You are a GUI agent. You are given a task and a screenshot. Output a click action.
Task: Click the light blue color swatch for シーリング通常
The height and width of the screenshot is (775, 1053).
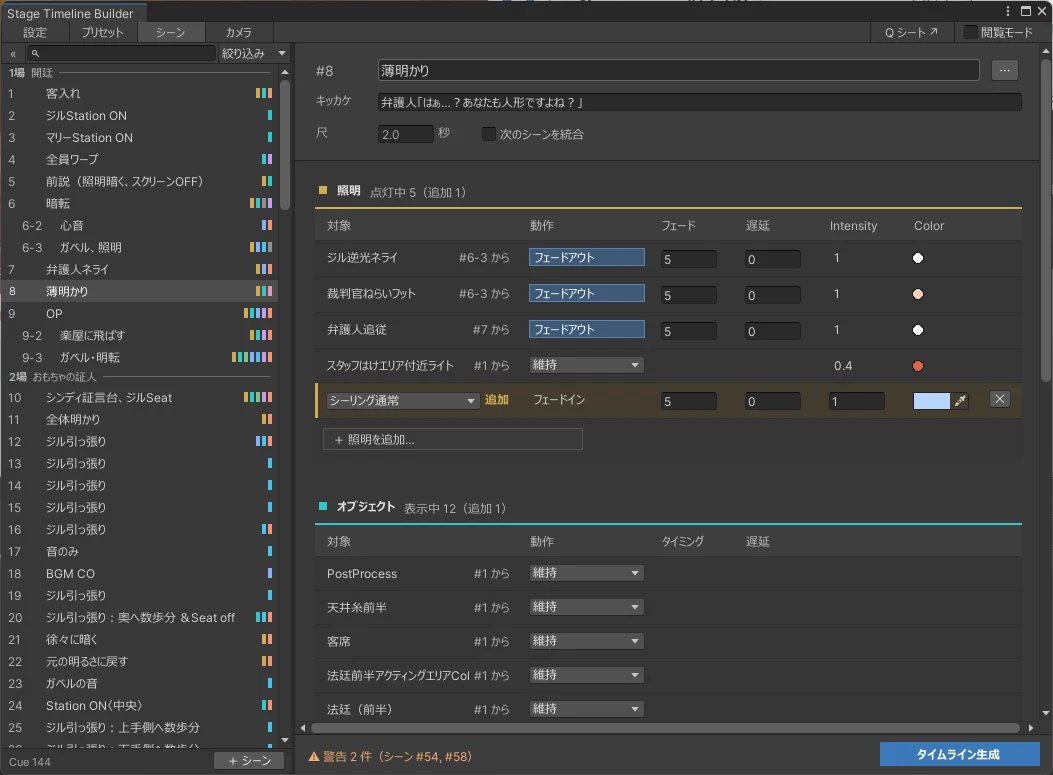(x=931, y=401)
